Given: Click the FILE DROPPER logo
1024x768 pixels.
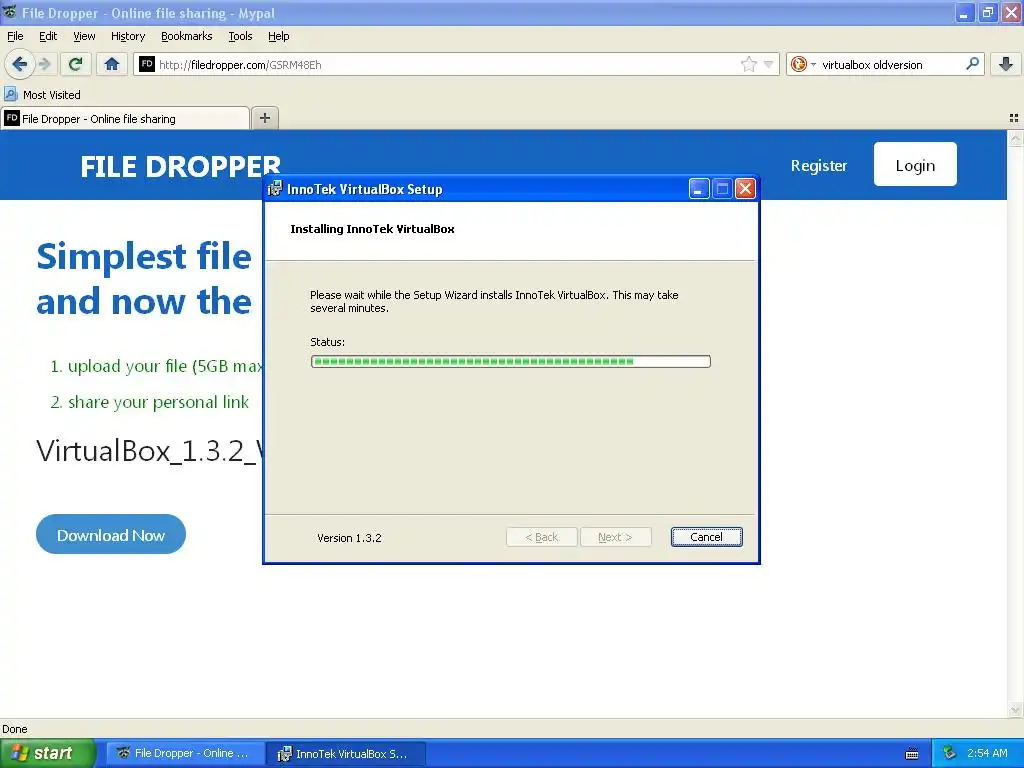Looking at the screenshot, I should pyautogui.click(x=180, y=167).
